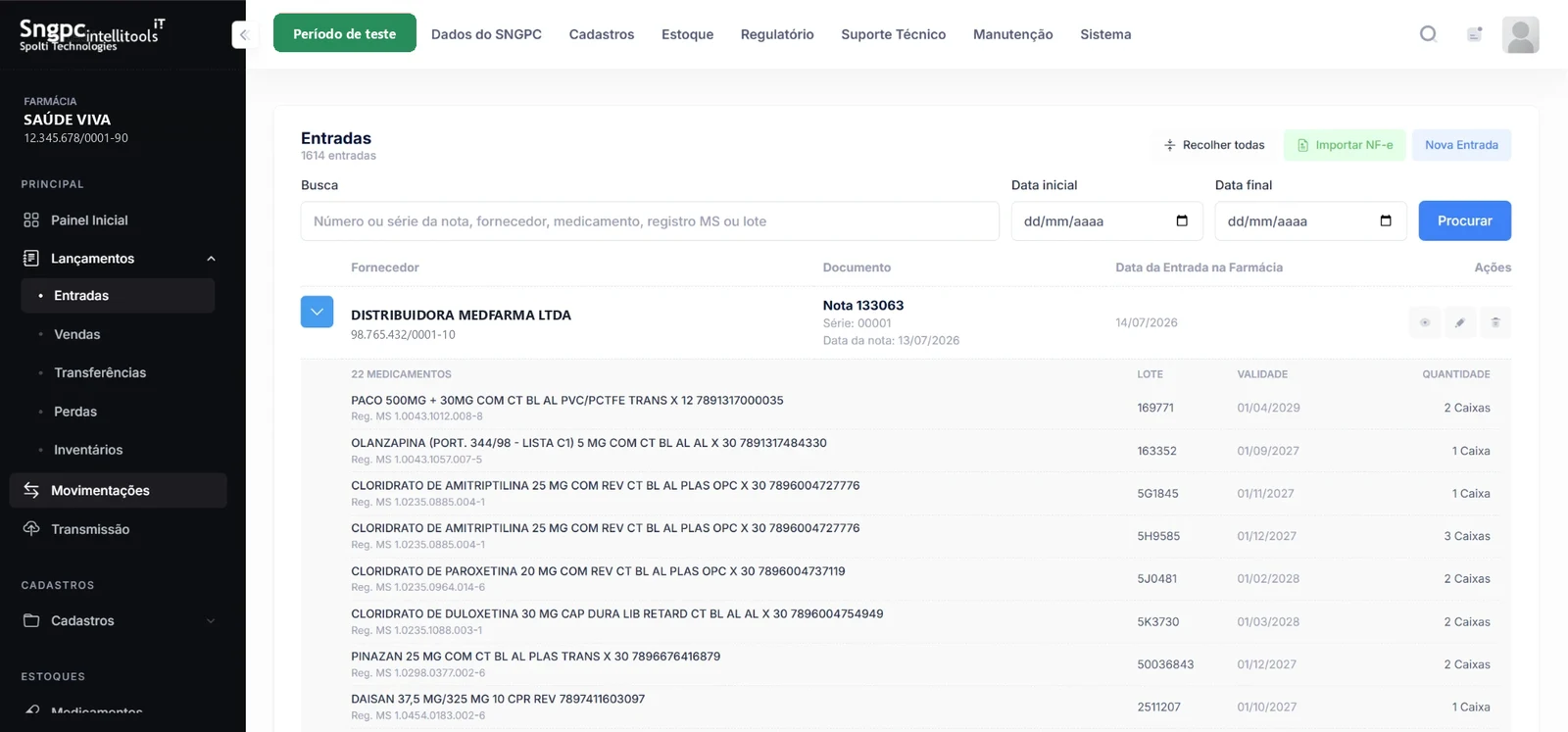The height and width of the screenshot is (732, 1568).
Task: Click the OLANZAPINA medication row name
Action: [x=589, y=443]
